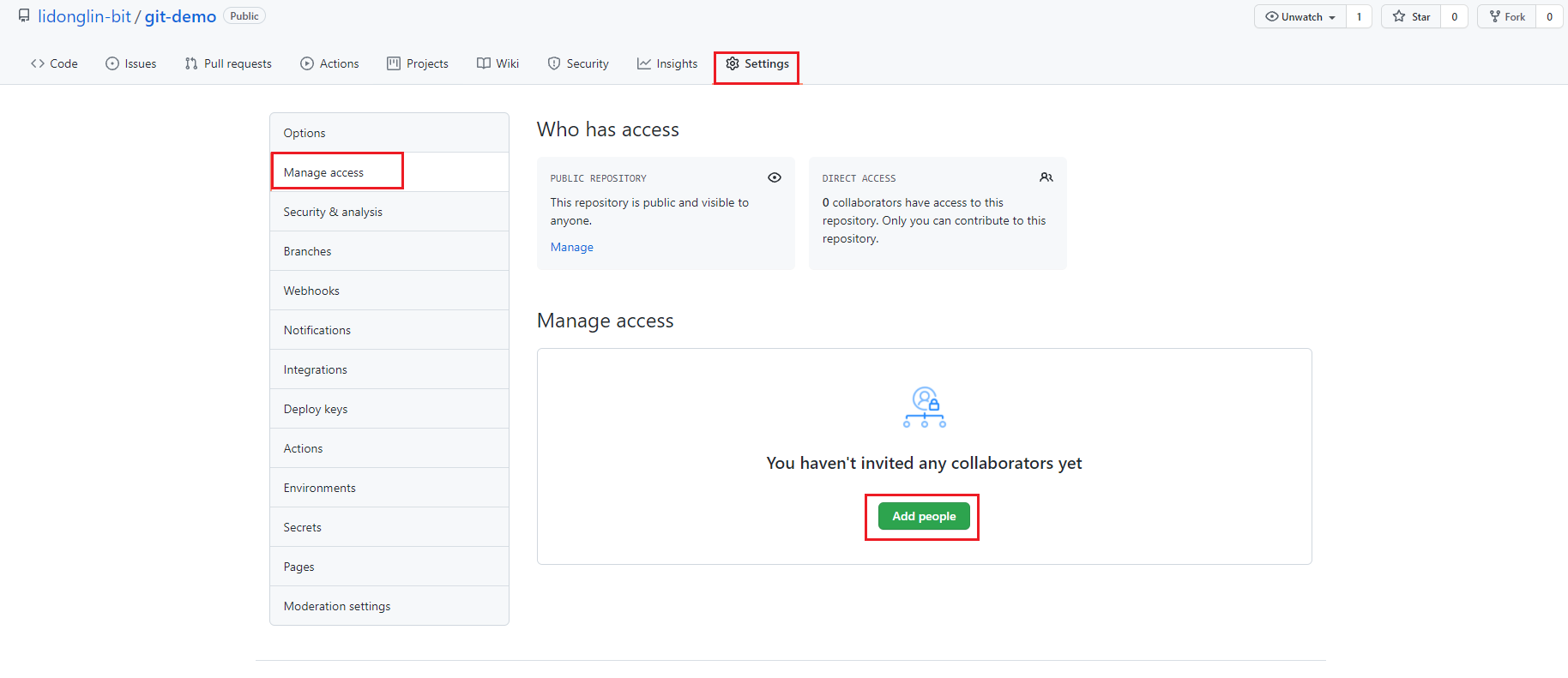Open Deploy keys settings
This screenshot has width=1568, height=678.
(389, 409)
